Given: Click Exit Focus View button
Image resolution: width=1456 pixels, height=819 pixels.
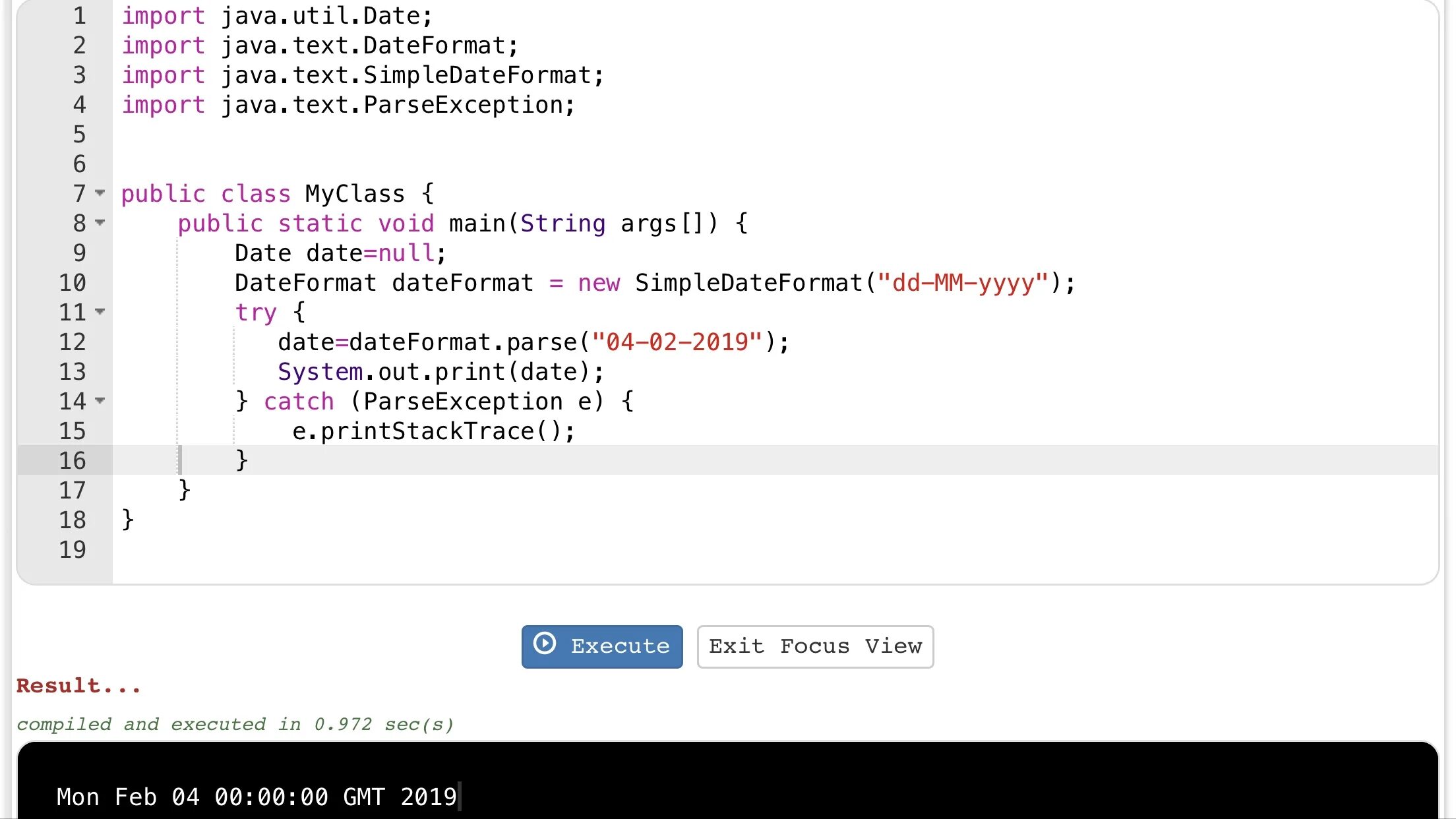Looking at the screenshot, I should (x=815, y=646).
